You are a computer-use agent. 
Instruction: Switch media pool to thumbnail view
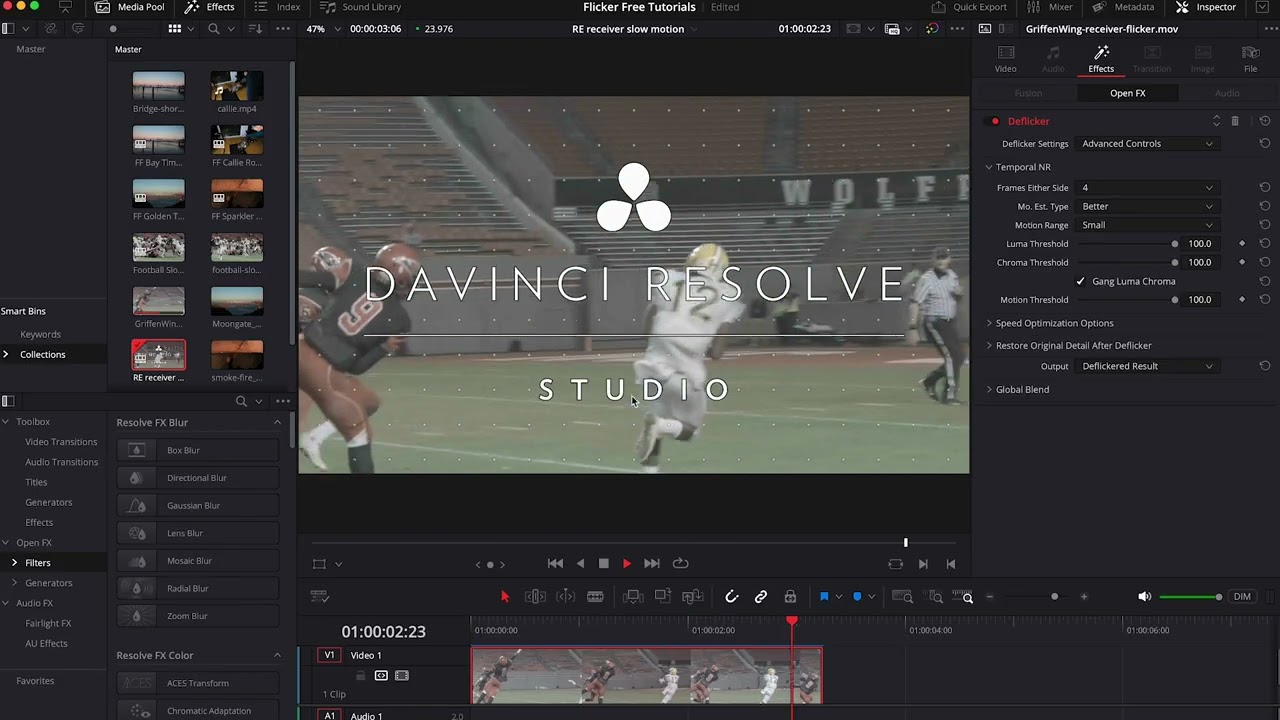174,29
